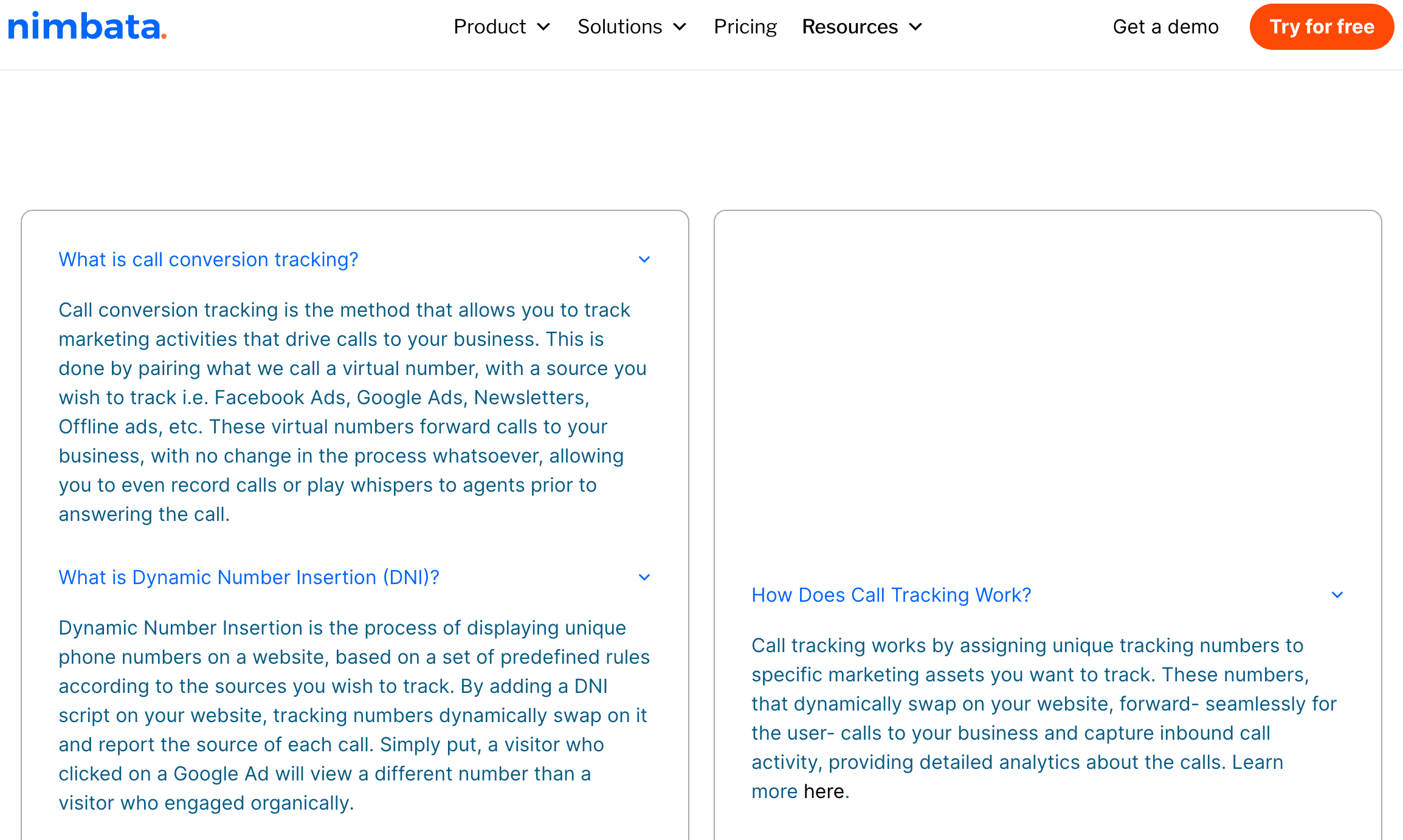The height and width of the screenshot is (840, 1403).
Task: Open the Solutions menu label
Action: point(619,27)
